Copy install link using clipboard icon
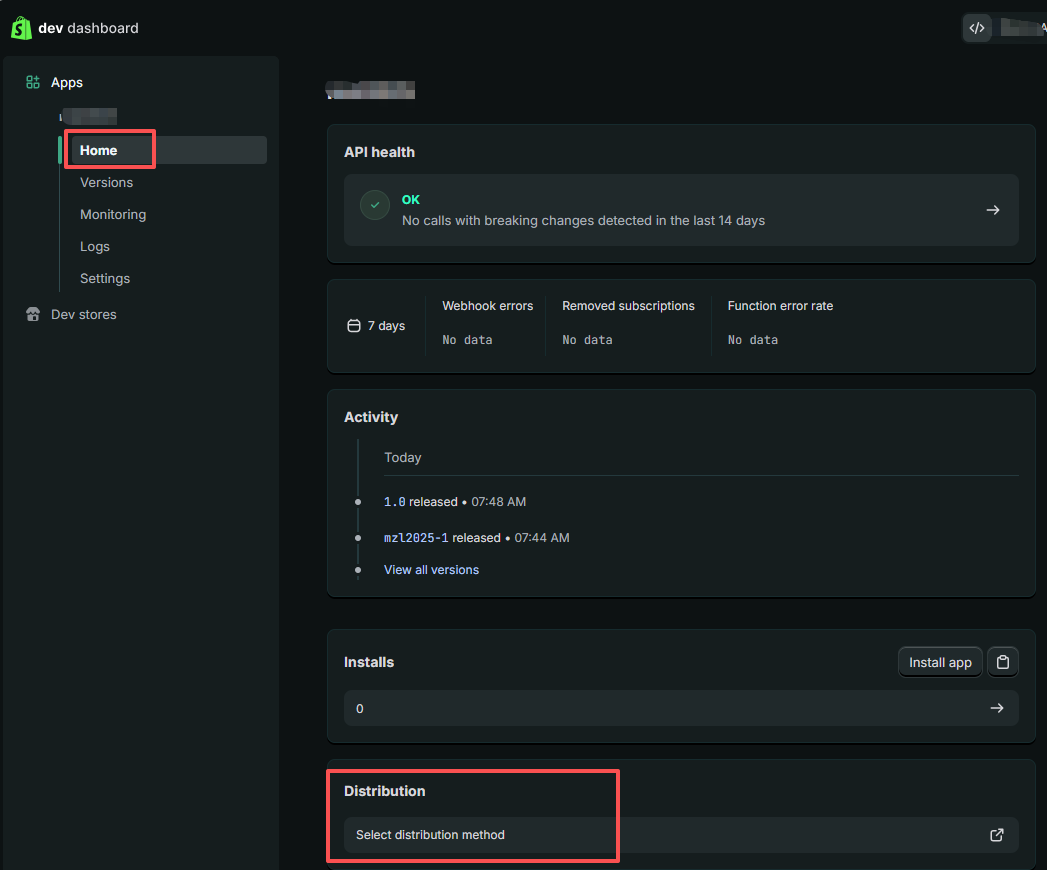Image resolution: width=1047 pixels, height=870 pixels. pos(1003,662)
